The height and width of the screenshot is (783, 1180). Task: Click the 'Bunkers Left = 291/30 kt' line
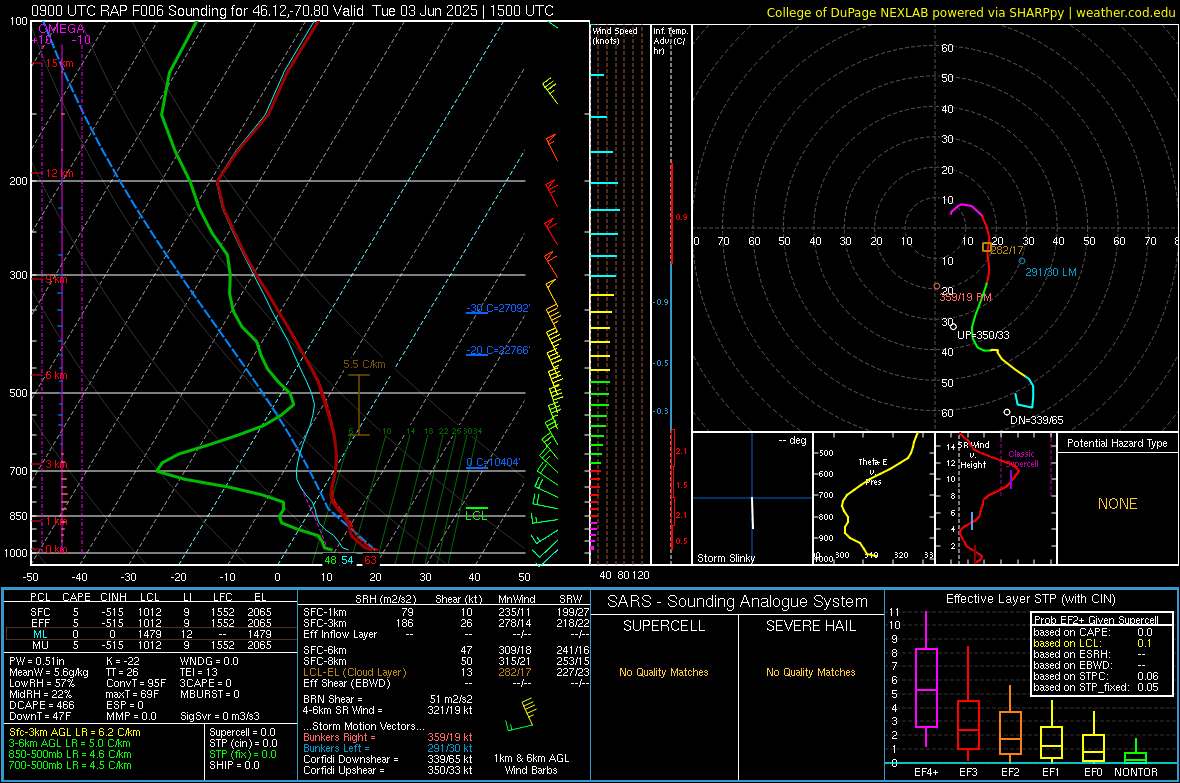pyautogui.click(x=388, y=748)
